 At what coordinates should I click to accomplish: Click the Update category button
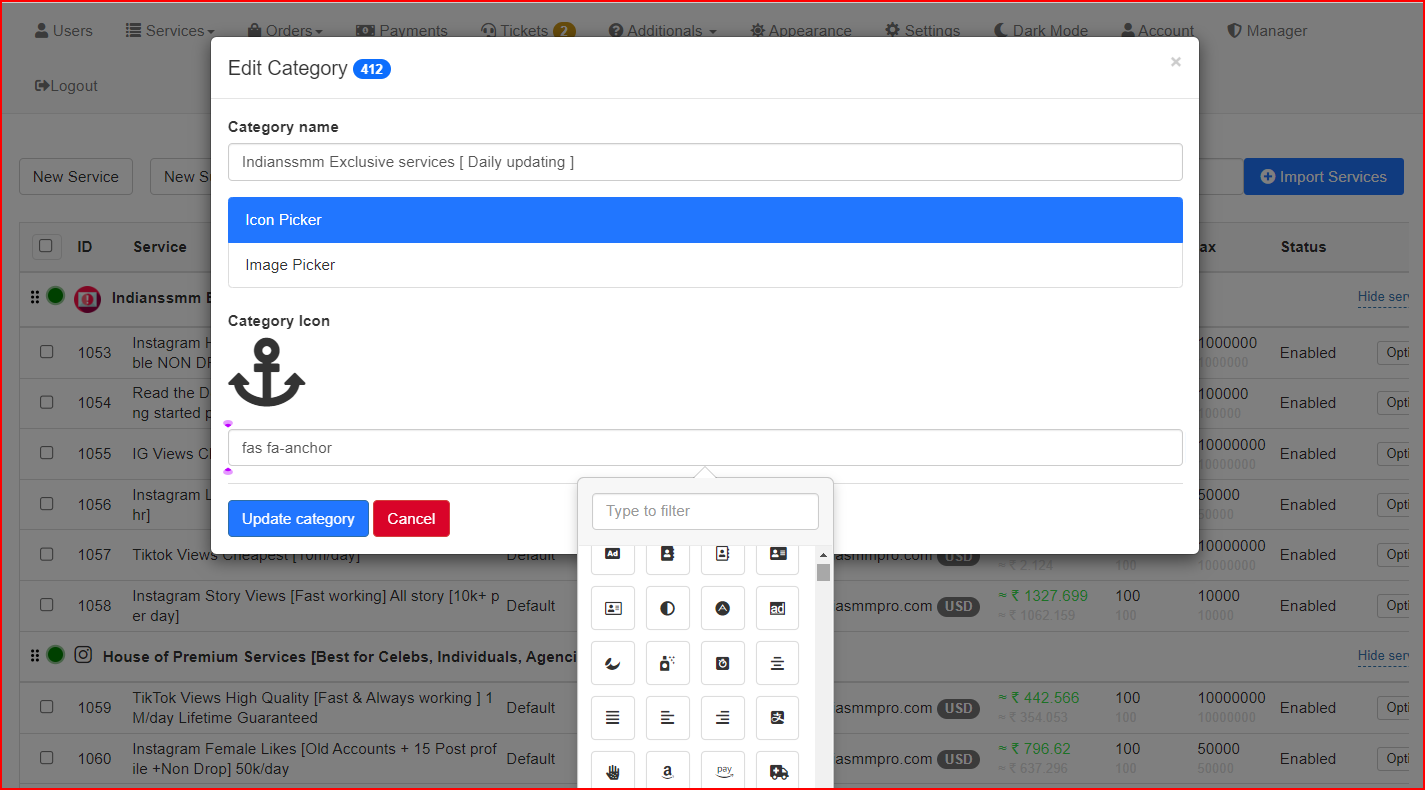point(298,519)
